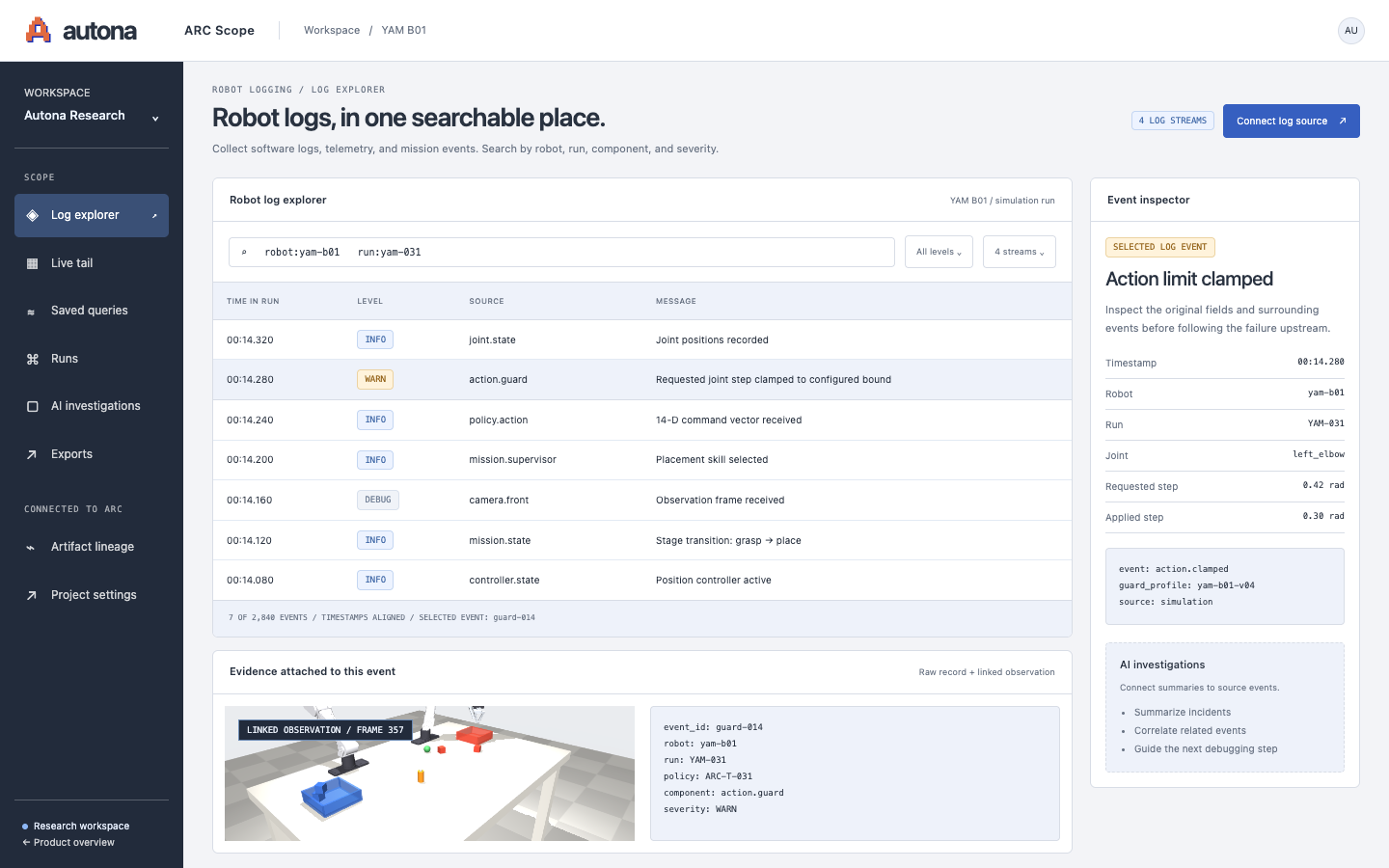Follow the Product overview link

tap(68, 843)
